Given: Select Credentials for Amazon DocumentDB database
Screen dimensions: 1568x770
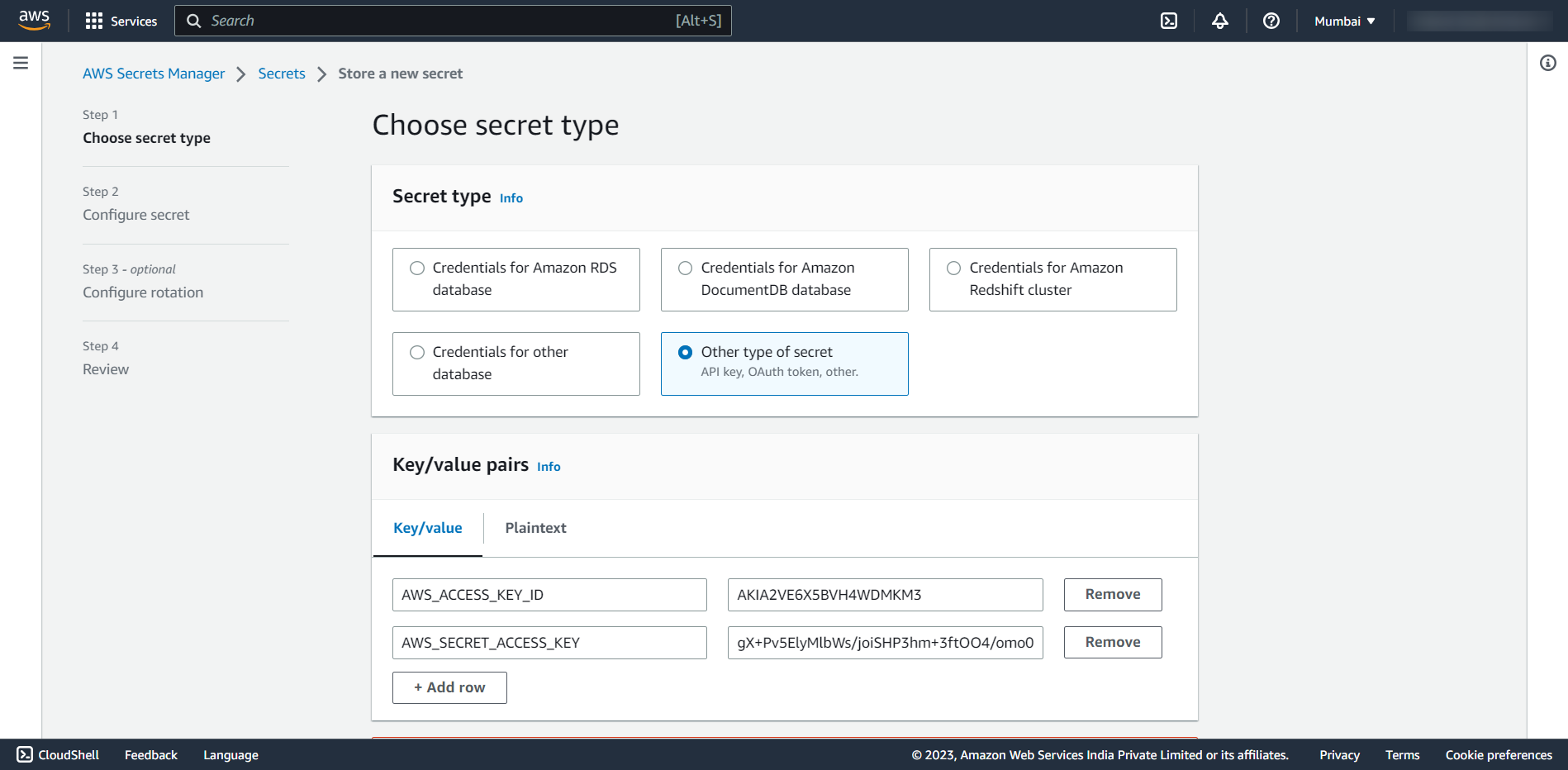Looking at the screenshot, I should point(785,279).
